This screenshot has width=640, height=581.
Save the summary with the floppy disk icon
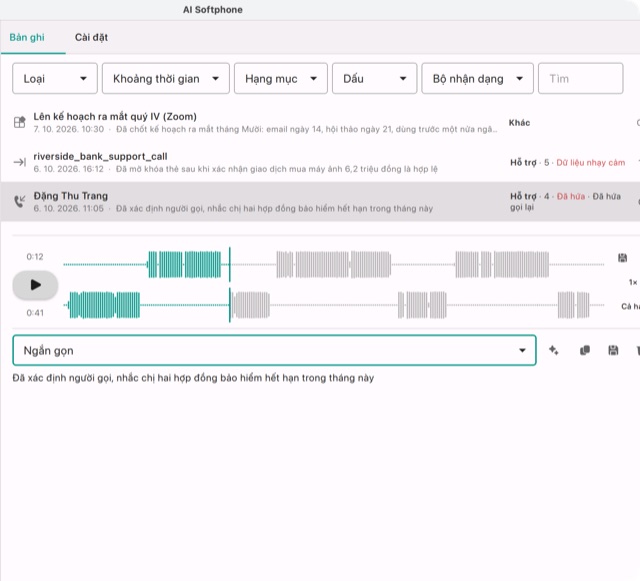(x=613, y=350)
